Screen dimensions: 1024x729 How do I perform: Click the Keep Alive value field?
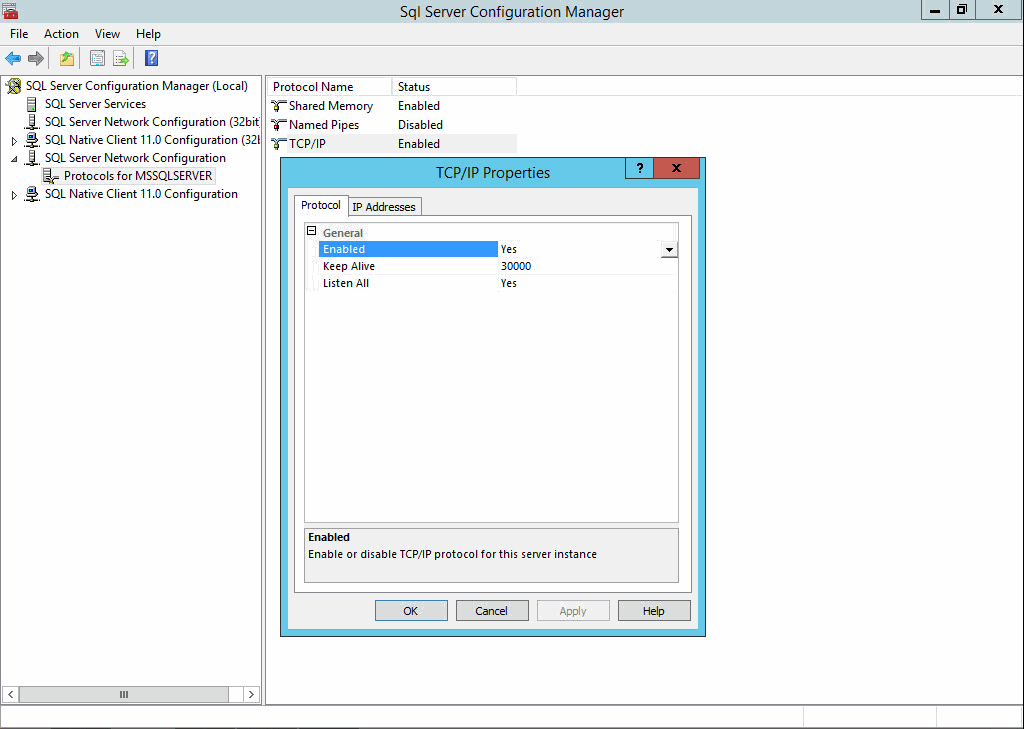585,267
